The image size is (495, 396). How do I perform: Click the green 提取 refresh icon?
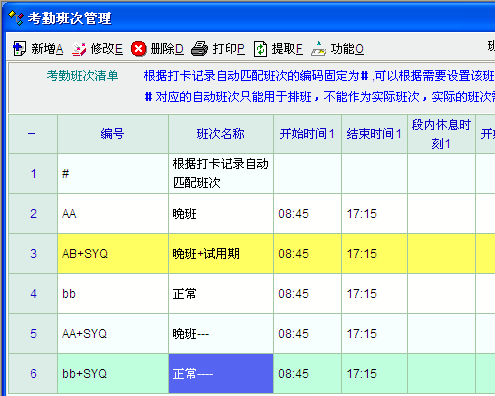coord(260,49)
